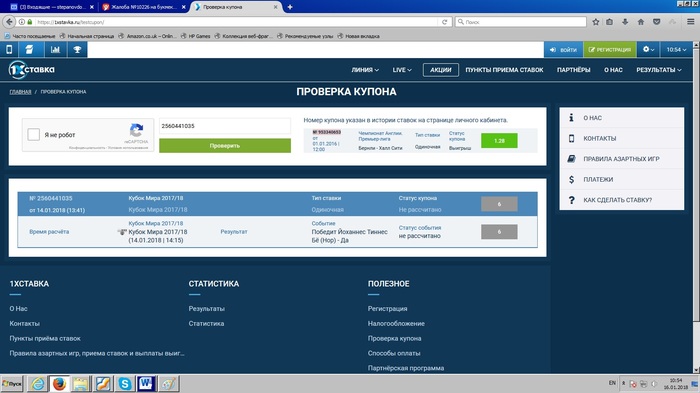Expand the ЛИНИЯ dropdown menu
The height and width of the screenshot is (393, 700).
pos(365,70)
